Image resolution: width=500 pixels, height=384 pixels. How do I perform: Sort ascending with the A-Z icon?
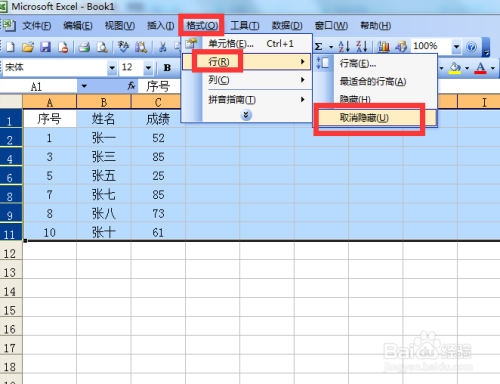coord(344,47)
